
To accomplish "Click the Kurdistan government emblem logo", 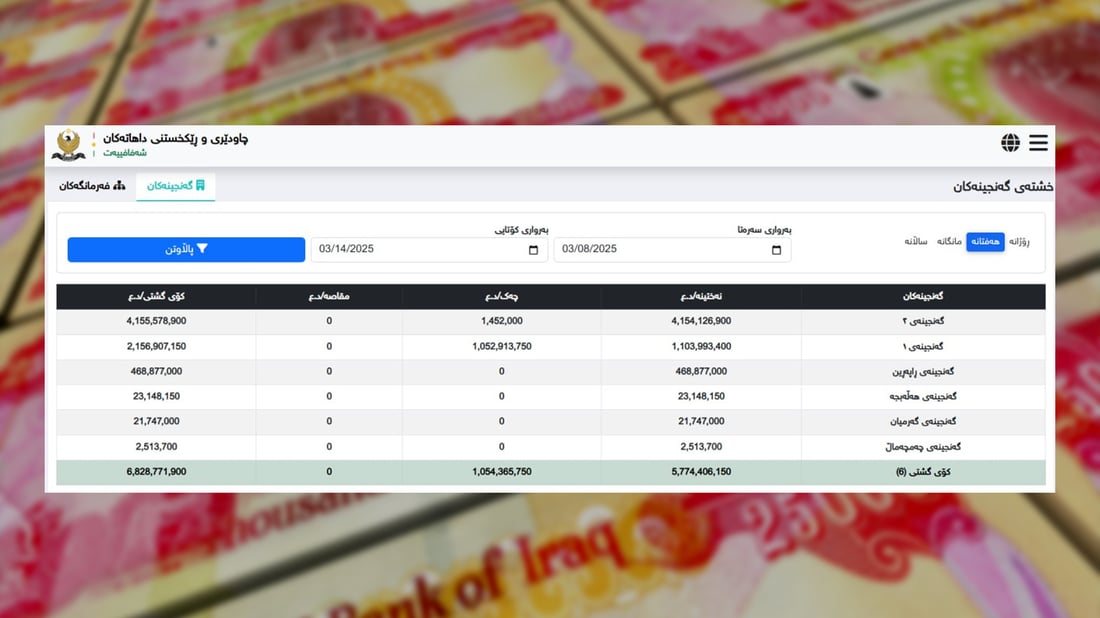I will coord(68,145).
